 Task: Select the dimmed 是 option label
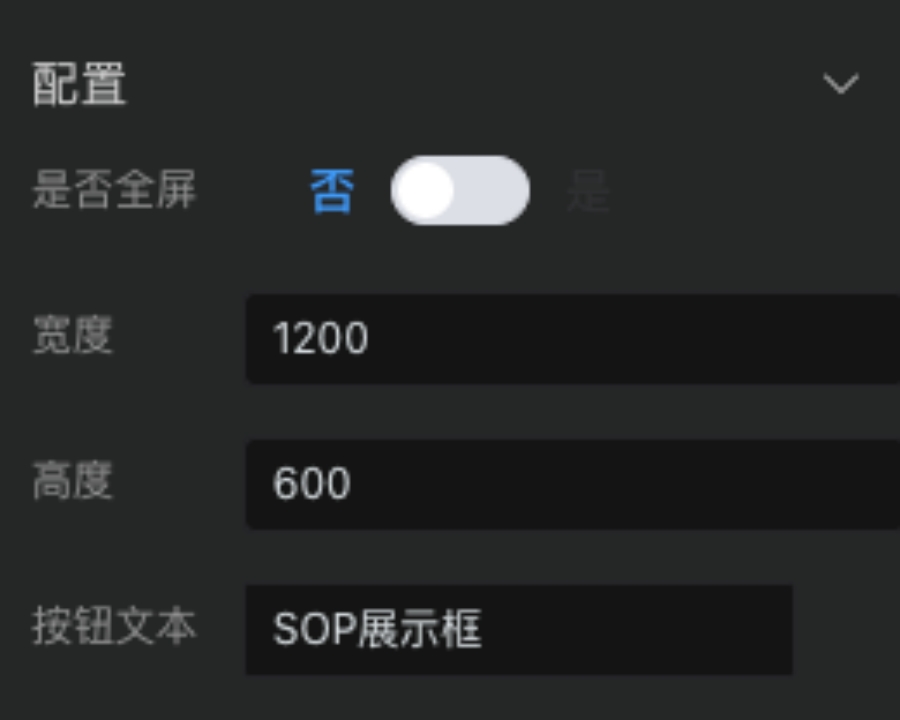(588, 190)
